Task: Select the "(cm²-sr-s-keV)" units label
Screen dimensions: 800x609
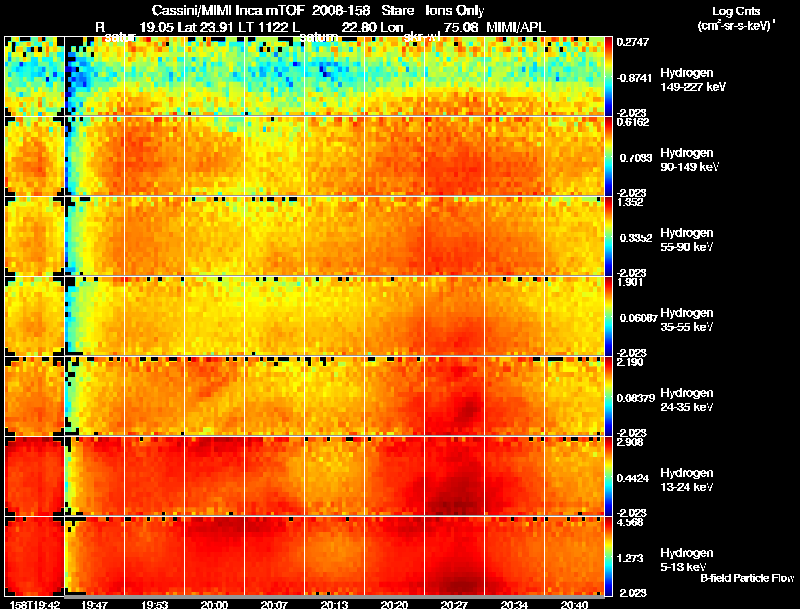Action: point(735,26)
